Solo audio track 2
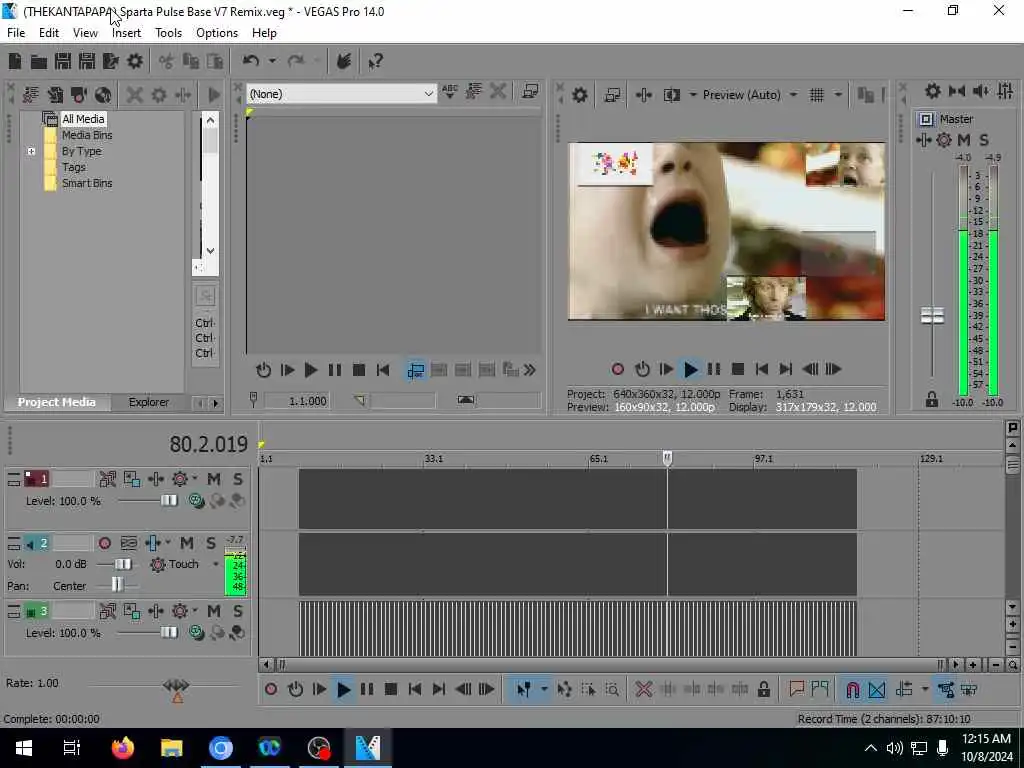The image size is (1024, 768). point(210,543)
